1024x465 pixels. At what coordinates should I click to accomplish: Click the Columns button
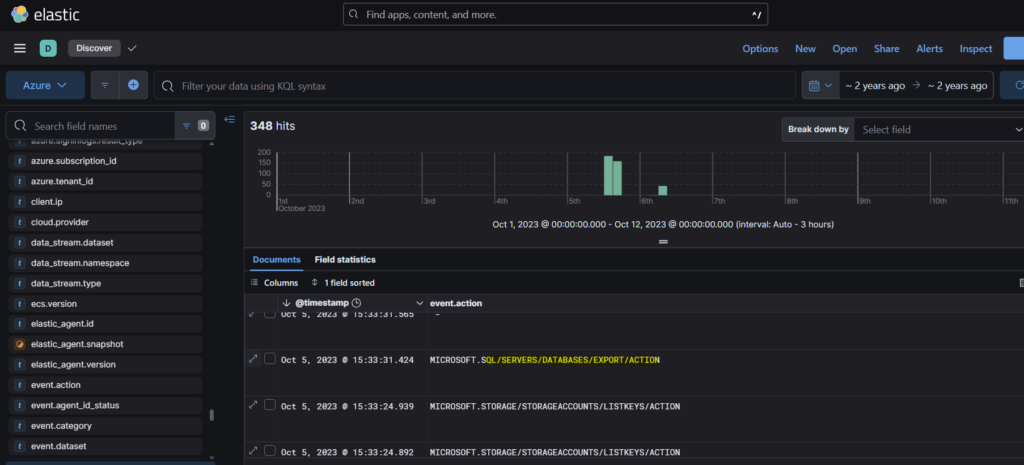click(274, 283)
